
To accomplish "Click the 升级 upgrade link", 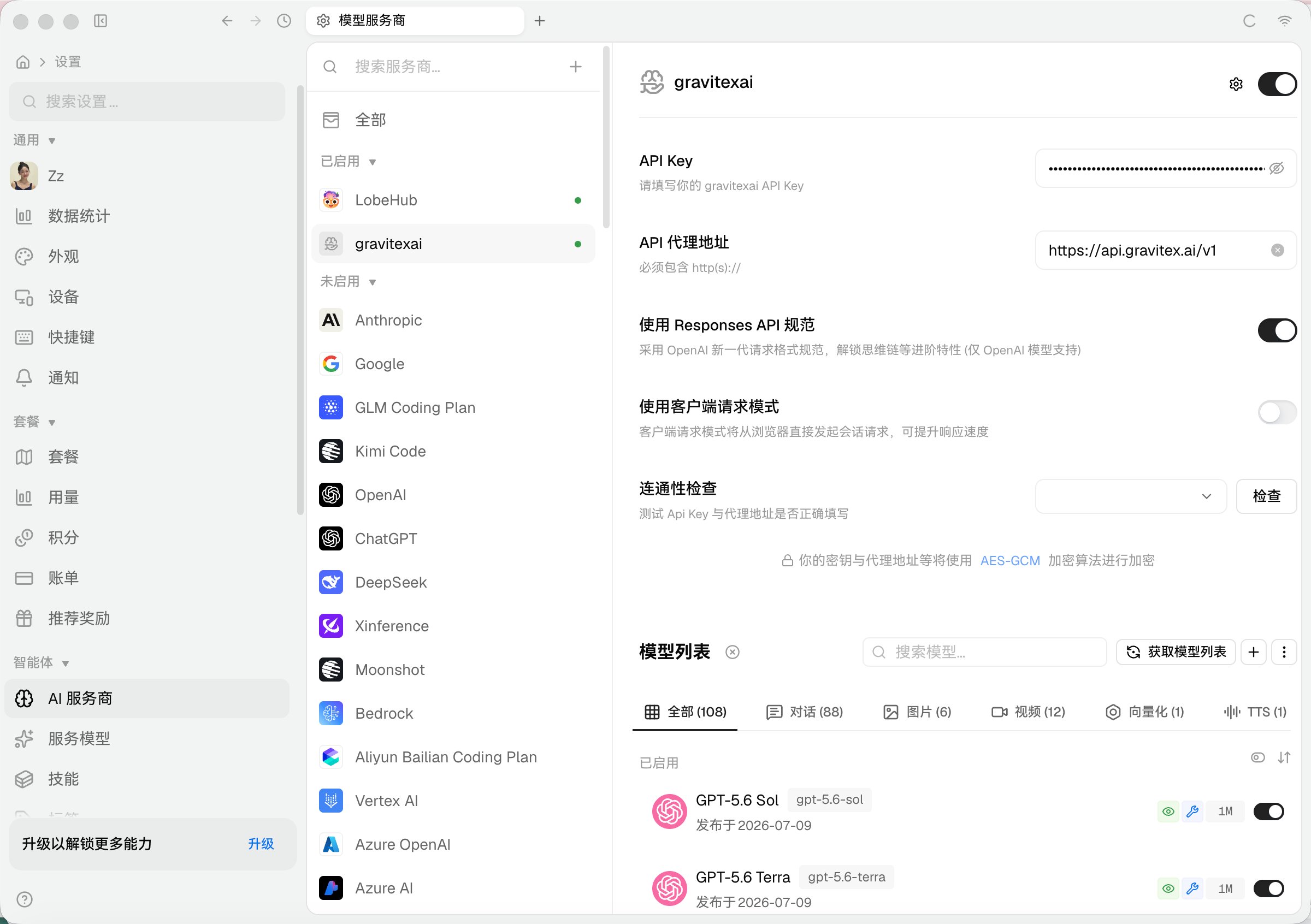I will (x=261, y=844).
